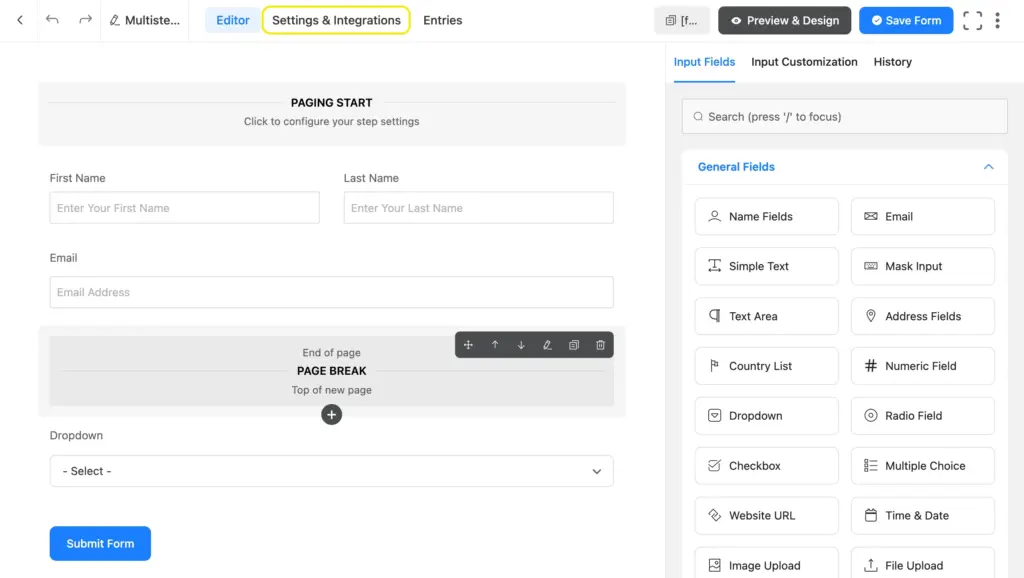Move page break up with arrow
Viewport: 1024px width, 578px height.
coord(495,345)
